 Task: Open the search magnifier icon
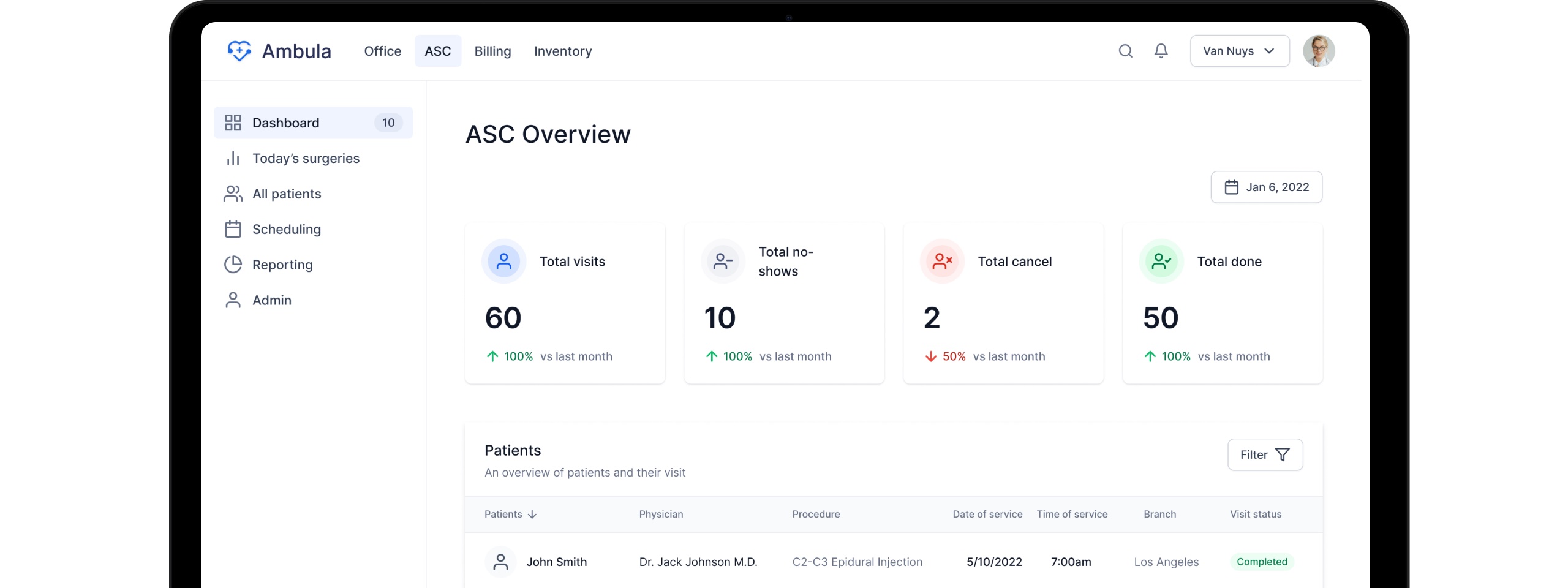[x=1125, y=51]
